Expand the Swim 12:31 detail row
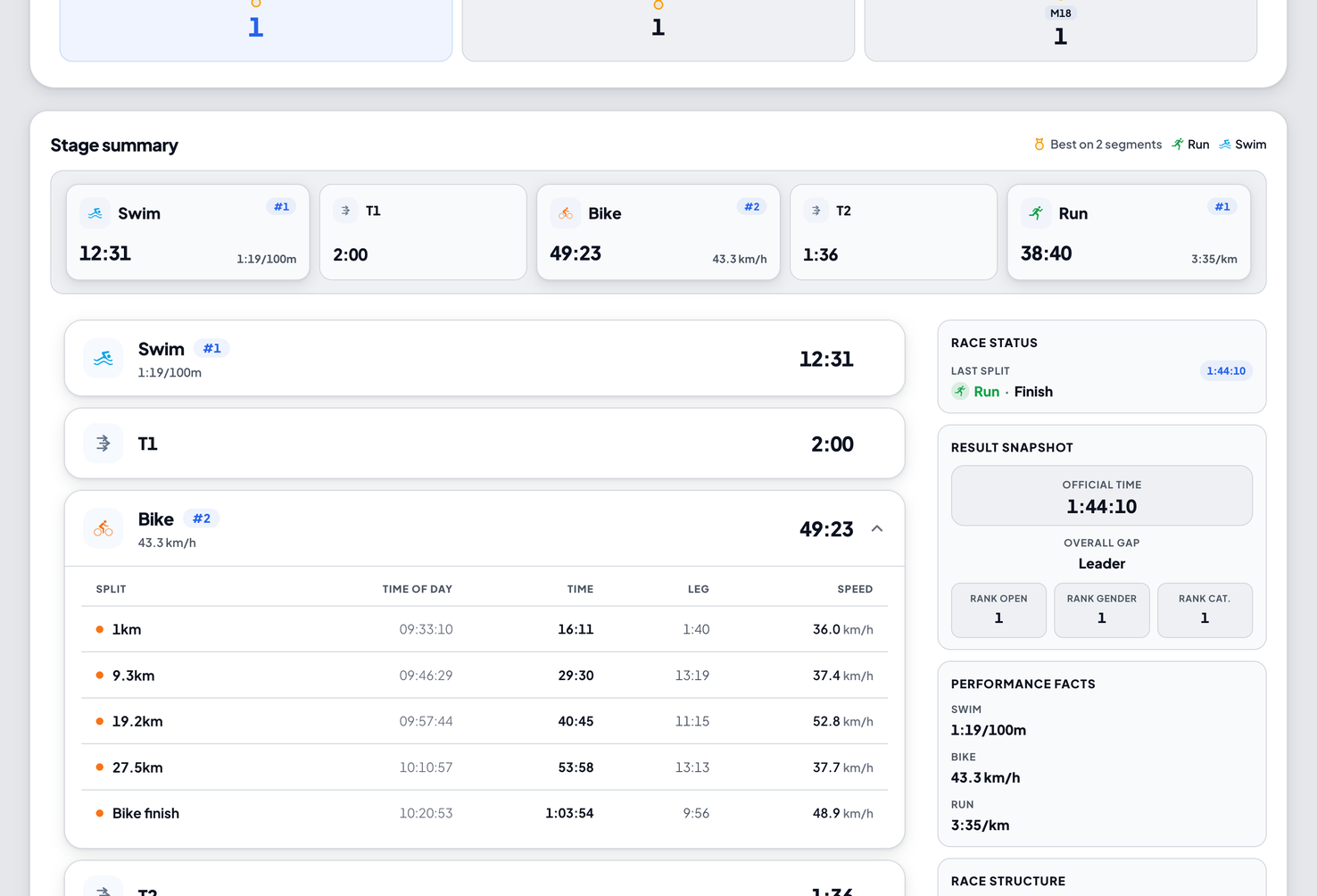 [485, 358]
